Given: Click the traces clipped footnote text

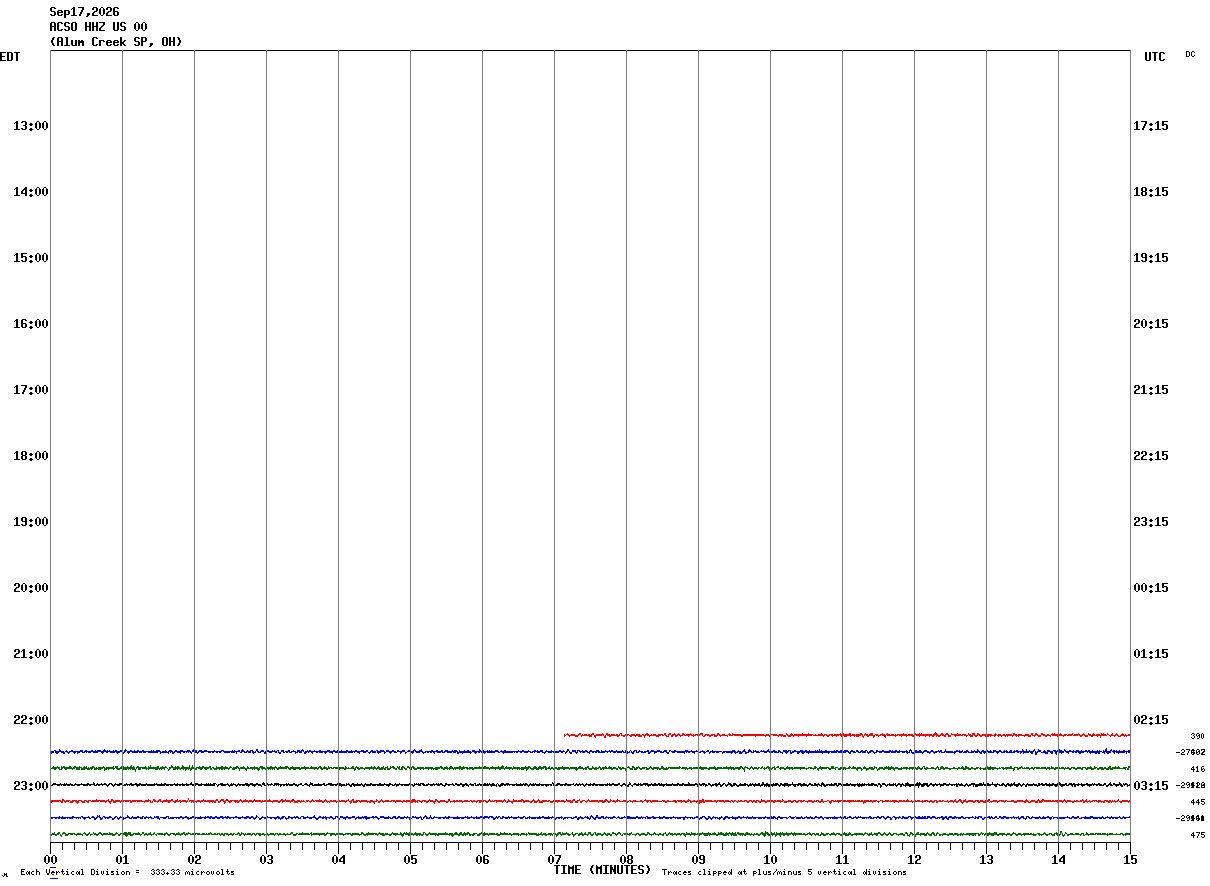Looking at the screenshot, I should 784,873.
